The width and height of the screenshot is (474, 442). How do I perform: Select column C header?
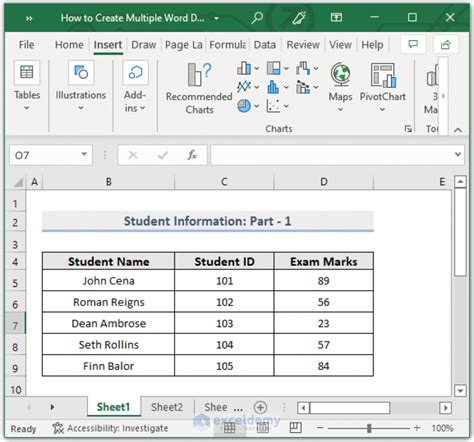224,182
